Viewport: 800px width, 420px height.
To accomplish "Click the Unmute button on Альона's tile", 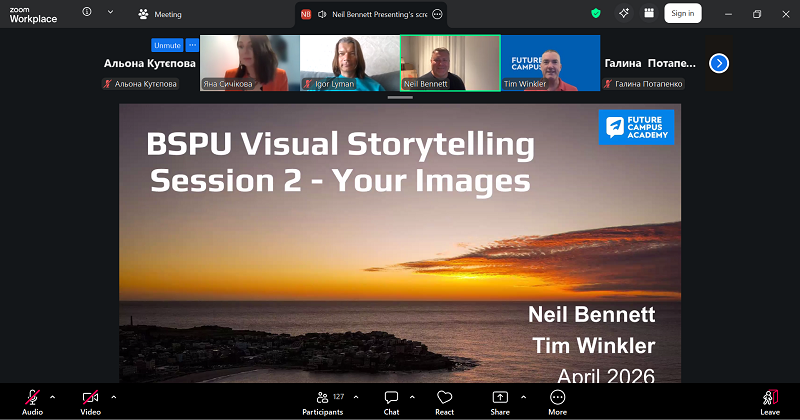I will tap(166, 45).
